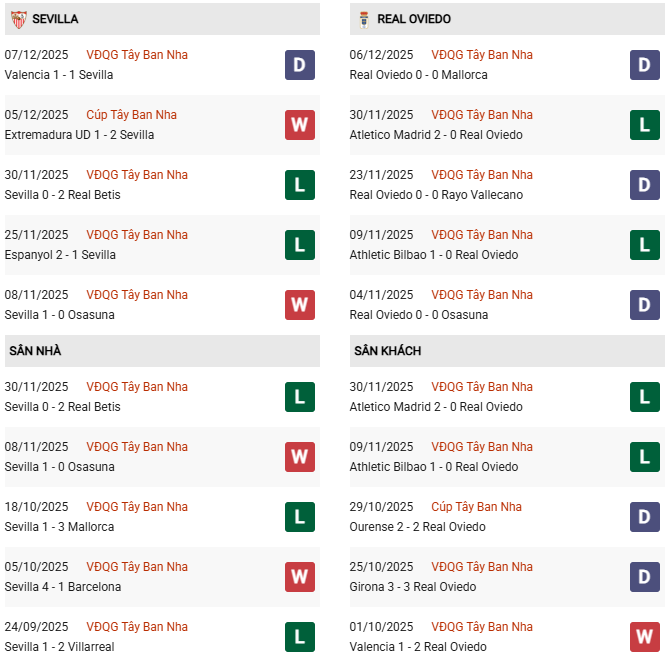Open Cúp Tây Ban Nha link dated 29/10/2025
The height and width of the screenshot is (659, 666).
(476, 507)
